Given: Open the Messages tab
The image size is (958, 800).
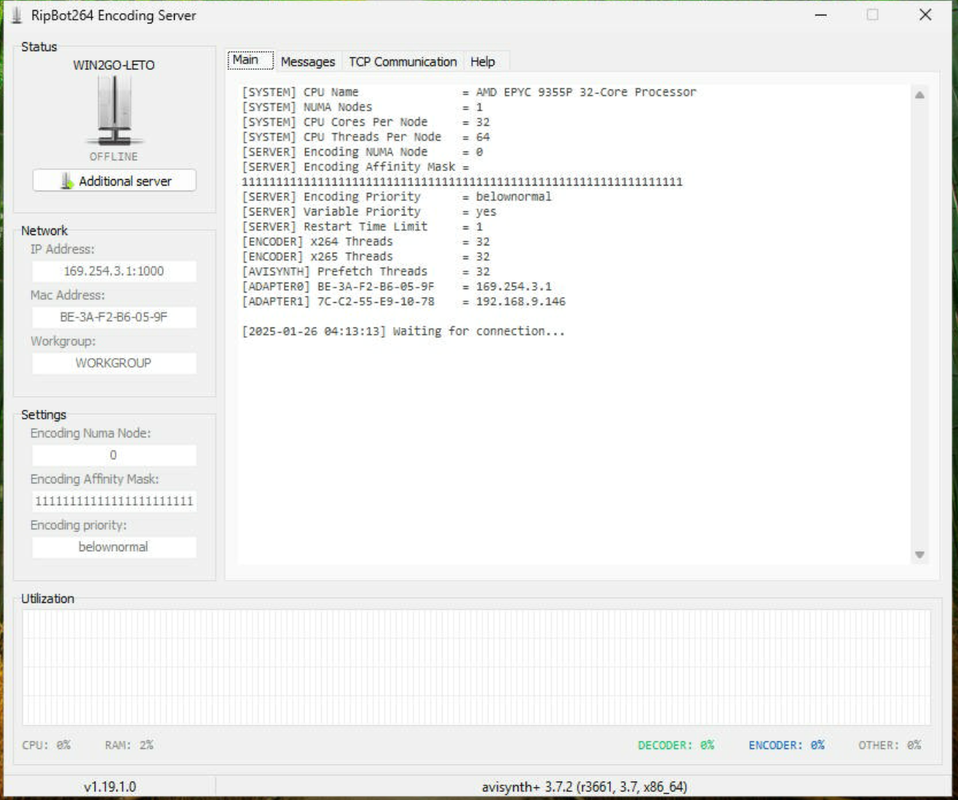Looking at the screenshot, I should point(307,62).
